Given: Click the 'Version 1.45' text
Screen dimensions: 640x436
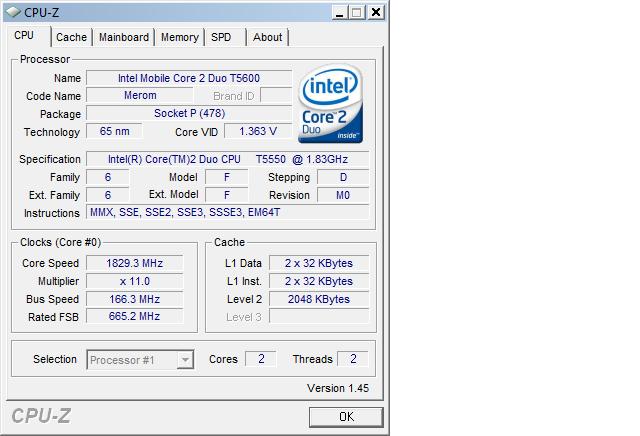Looking at the screenshot, I should [x=338, y=388].
